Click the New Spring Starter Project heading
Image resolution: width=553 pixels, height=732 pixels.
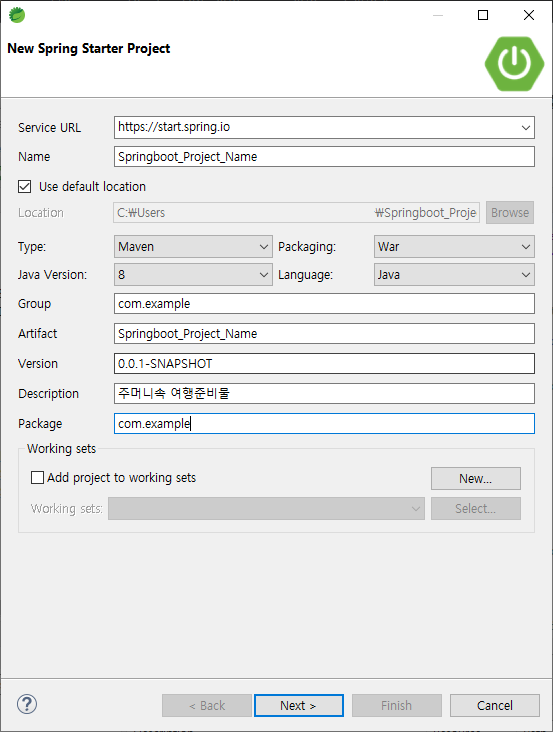(89, 49)
